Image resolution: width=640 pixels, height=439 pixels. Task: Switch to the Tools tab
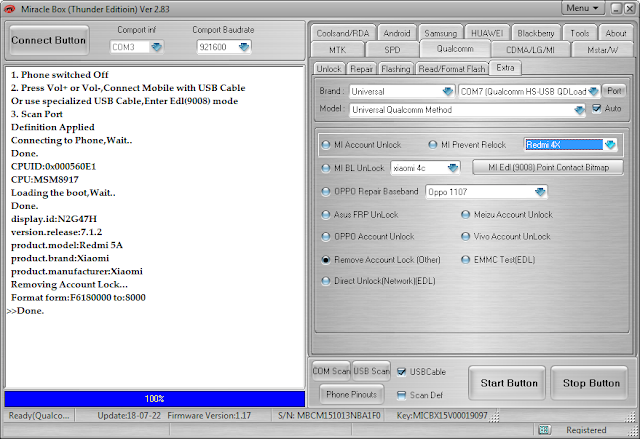point(580,33)
